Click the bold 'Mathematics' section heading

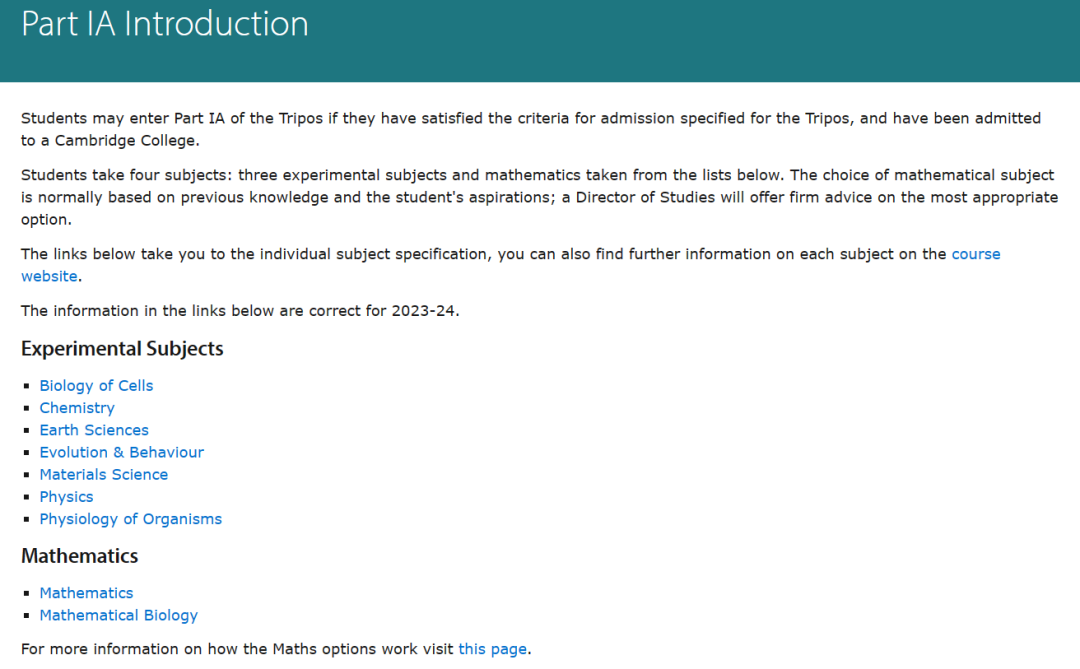79,556
